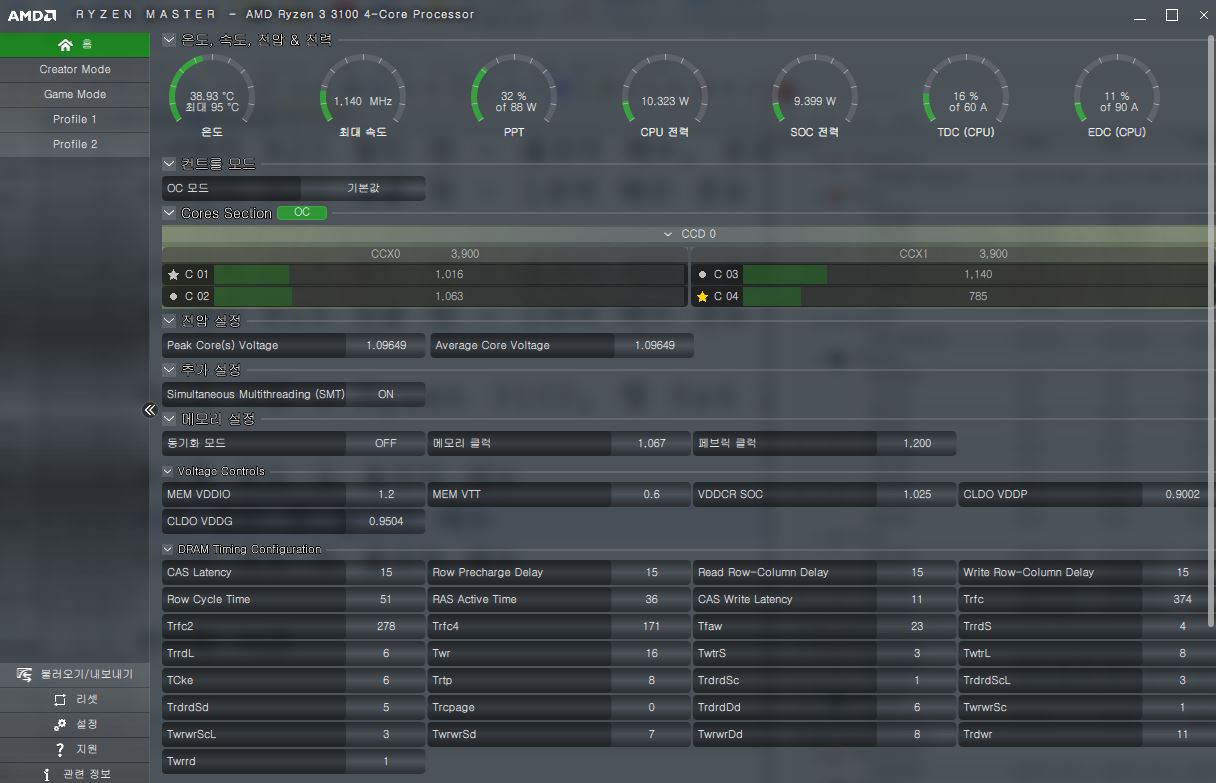Collapse the DRAM Timing Configuration section
This screenshot has width=1216, height=783.
(x=168, y=549)
